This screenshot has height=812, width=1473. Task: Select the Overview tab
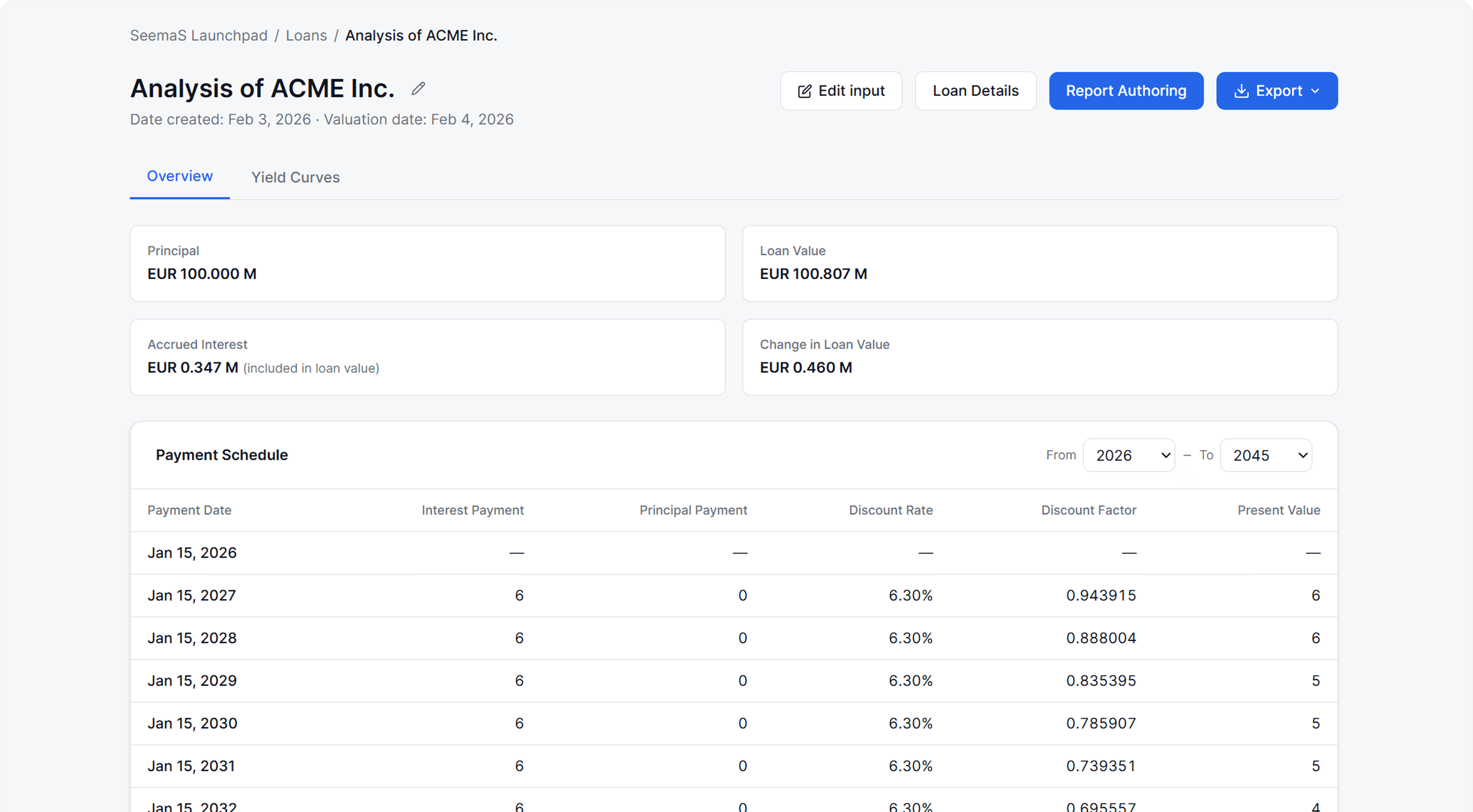point(180,176)
